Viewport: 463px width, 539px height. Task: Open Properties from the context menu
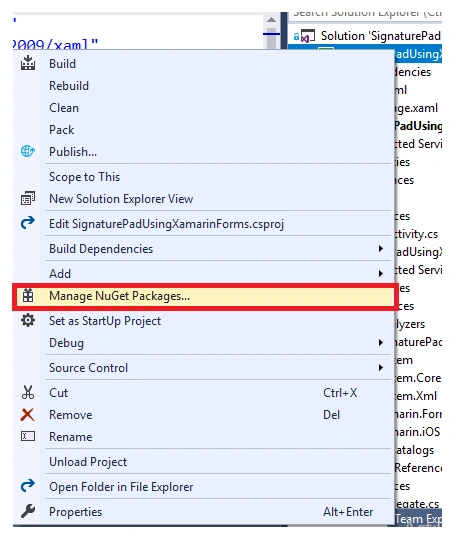click(203, 512)
